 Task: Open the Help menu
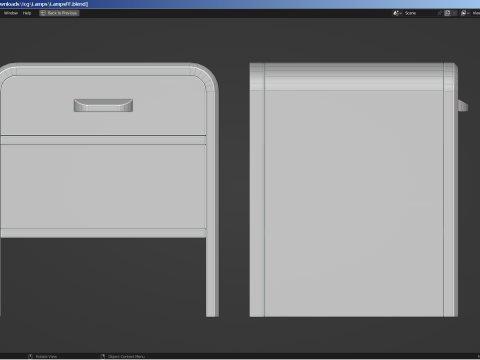coord(27,13)
